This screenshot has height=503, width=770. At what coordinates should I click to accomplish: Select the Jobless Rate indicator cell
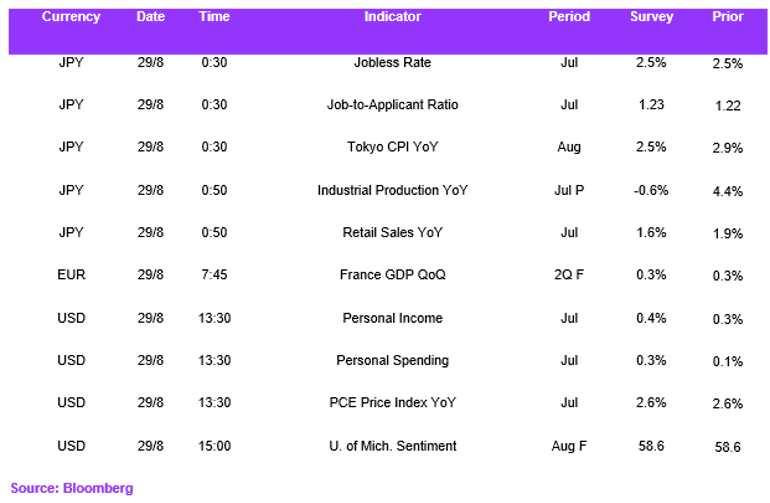[x=392, y=62]
